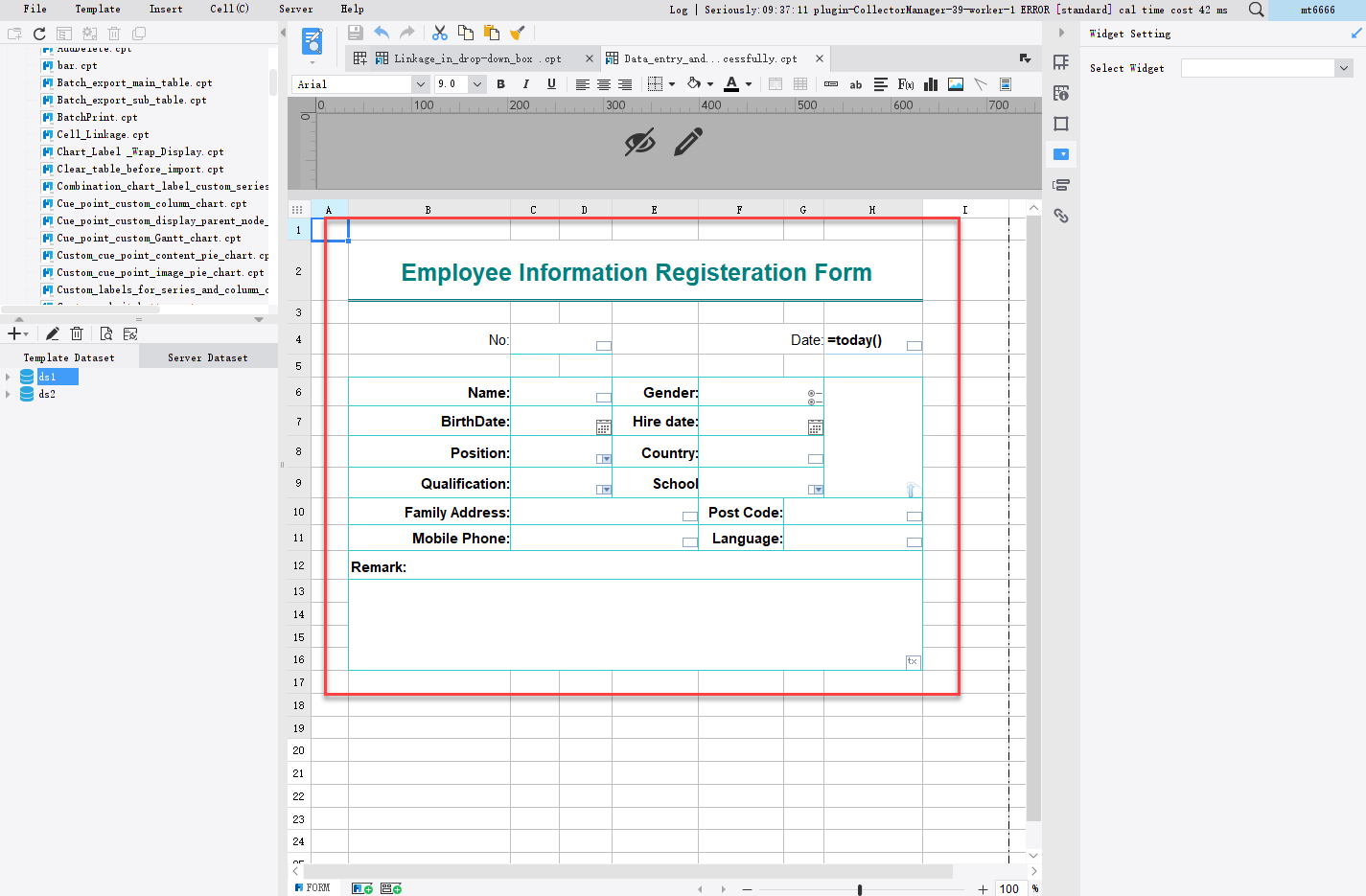The width and height of the screenshot is (1366, 896).
Task: Paste with the clipboard icon
Action: click(492, 33)
